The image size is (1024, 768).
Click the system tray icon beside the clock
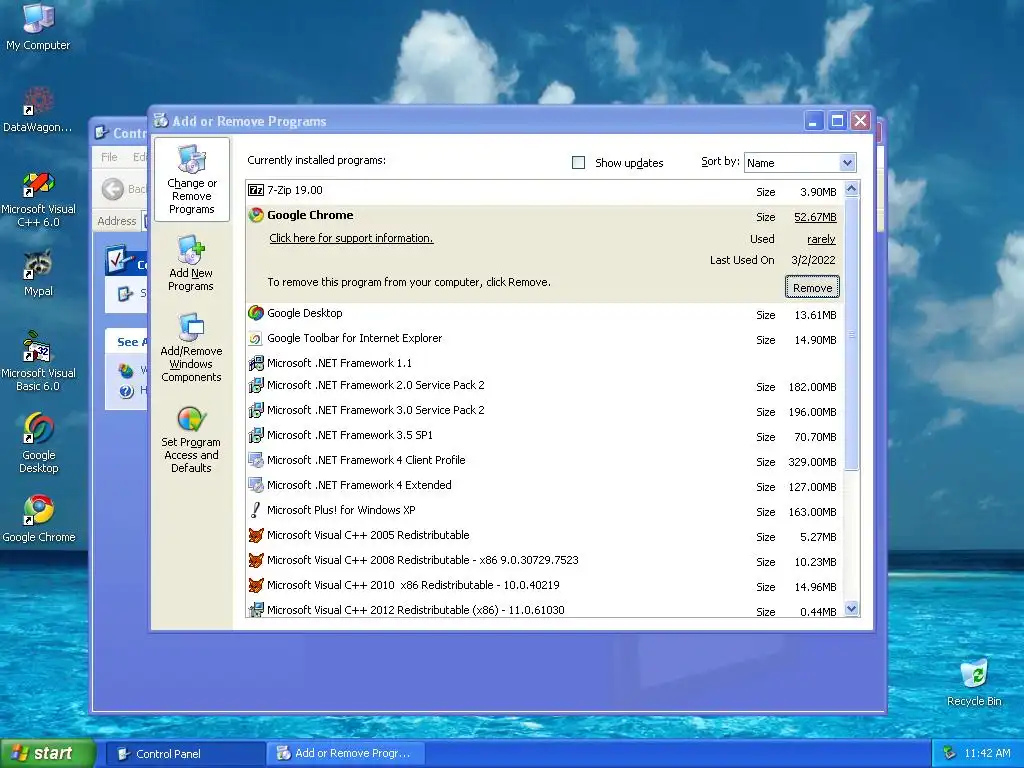tap(950, 753)
